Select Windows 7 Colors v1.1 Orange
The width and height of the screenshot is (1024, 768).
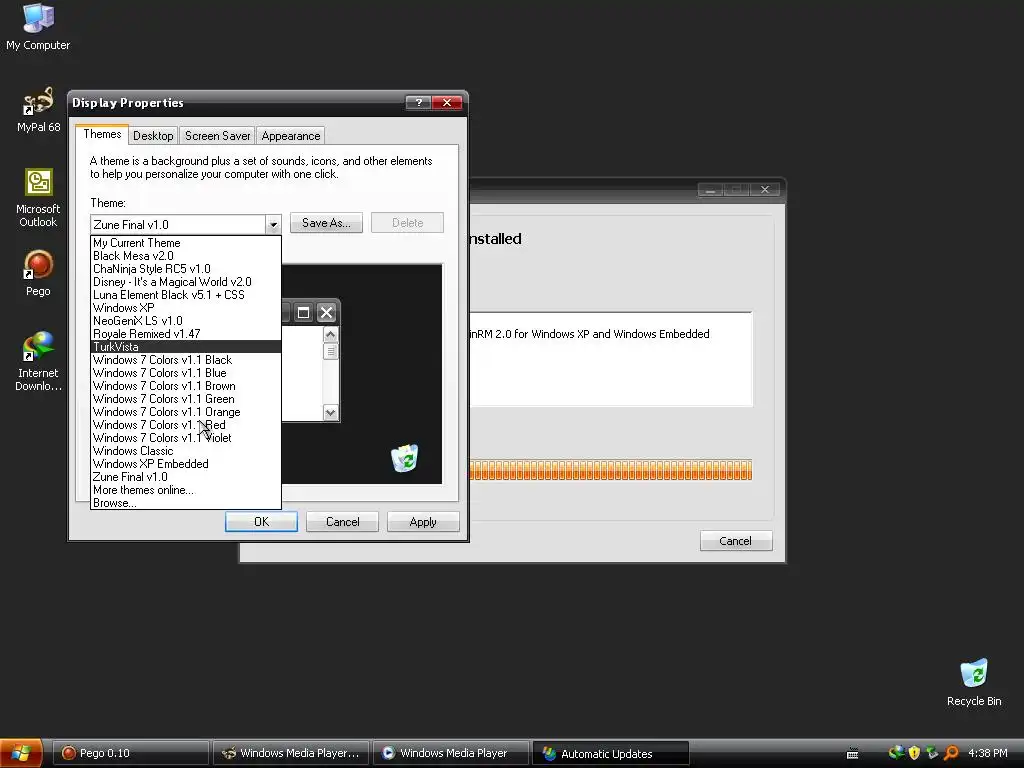(185, 412)
